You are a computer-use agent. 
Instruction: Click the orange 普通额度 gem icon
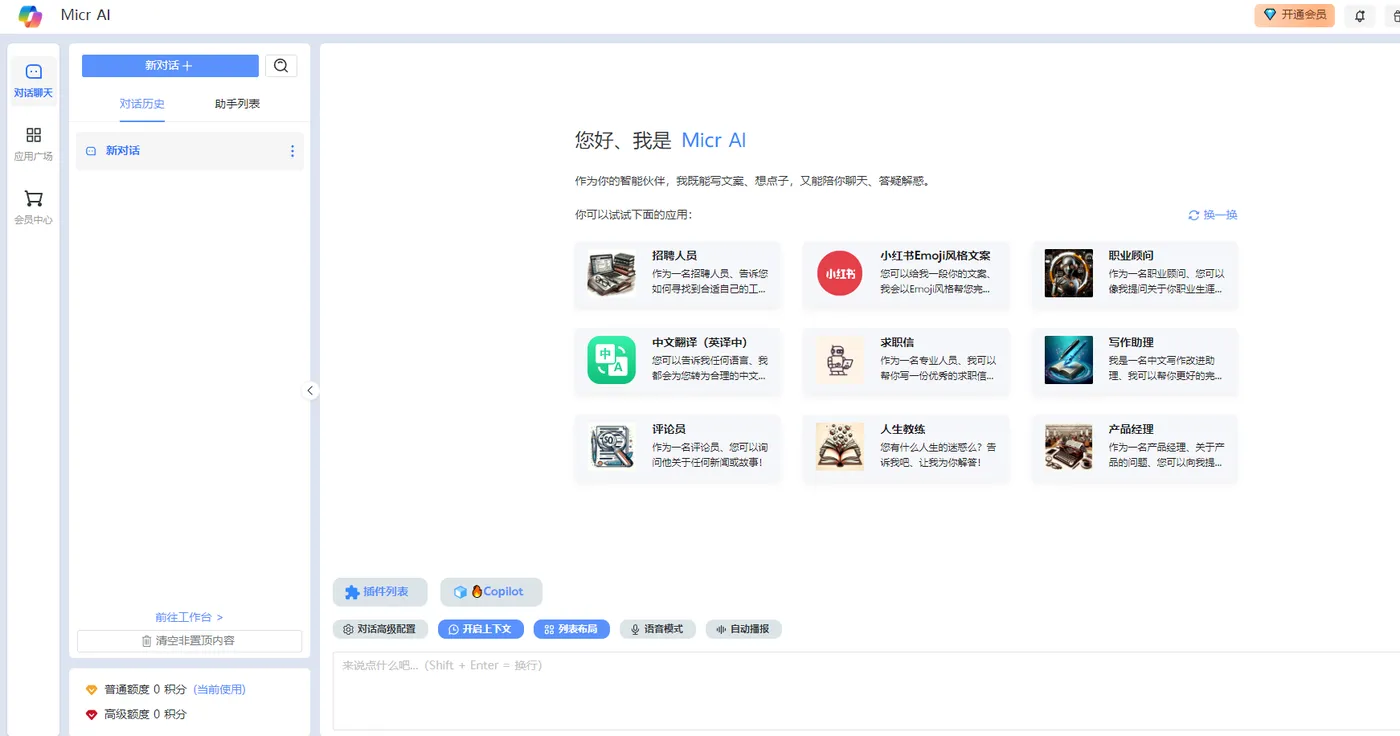pos(91,690)
